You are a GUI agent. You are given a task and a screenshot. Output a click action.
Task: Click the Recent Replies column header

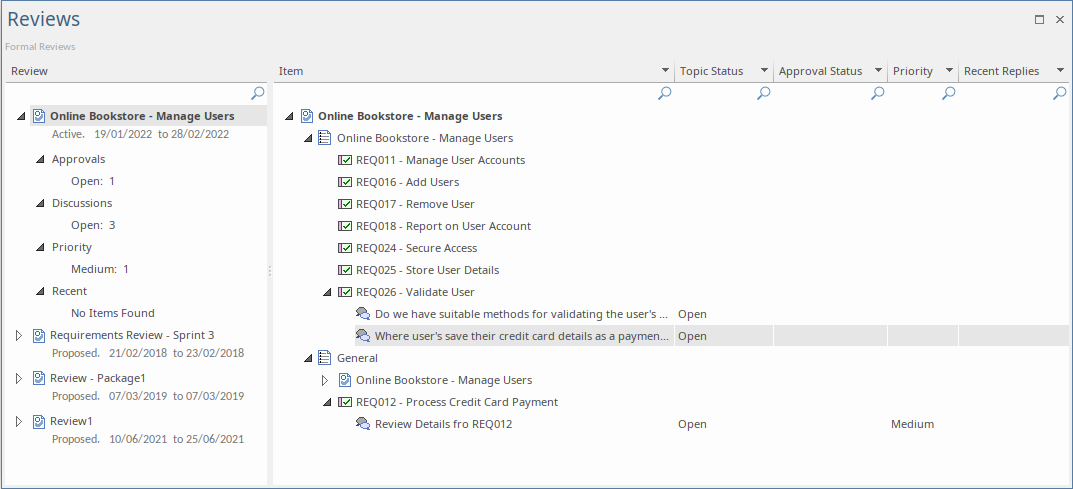coord(1001,71)
